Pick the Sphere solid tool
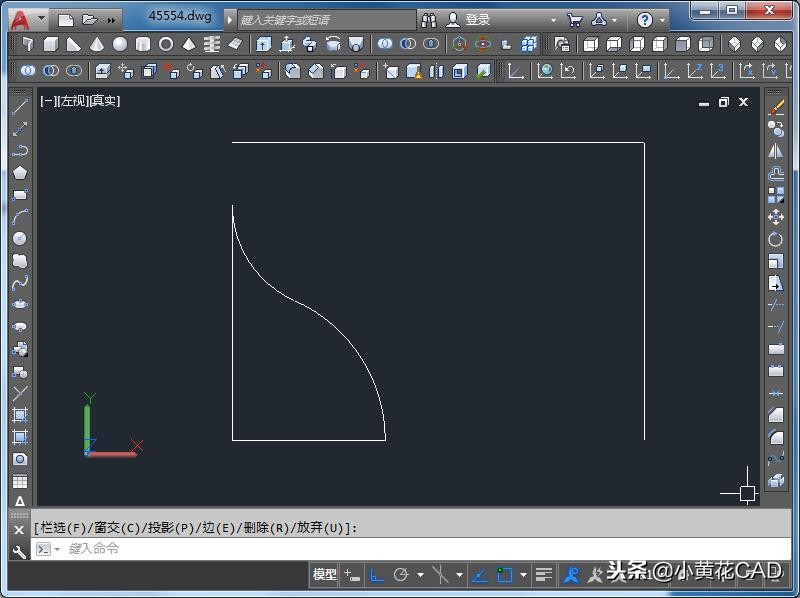 [120, 45]
